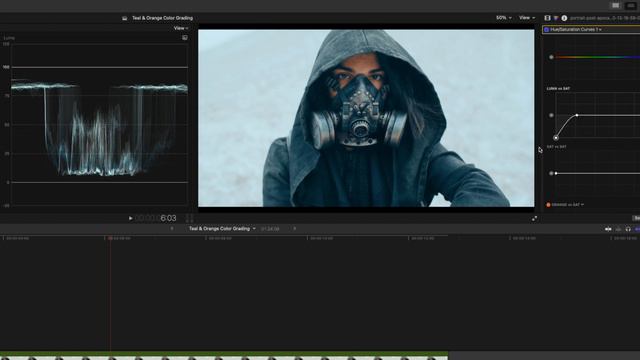Select upper control point on Luma vs Sat curve
640x360 pixels.
[x=577, y=116]
